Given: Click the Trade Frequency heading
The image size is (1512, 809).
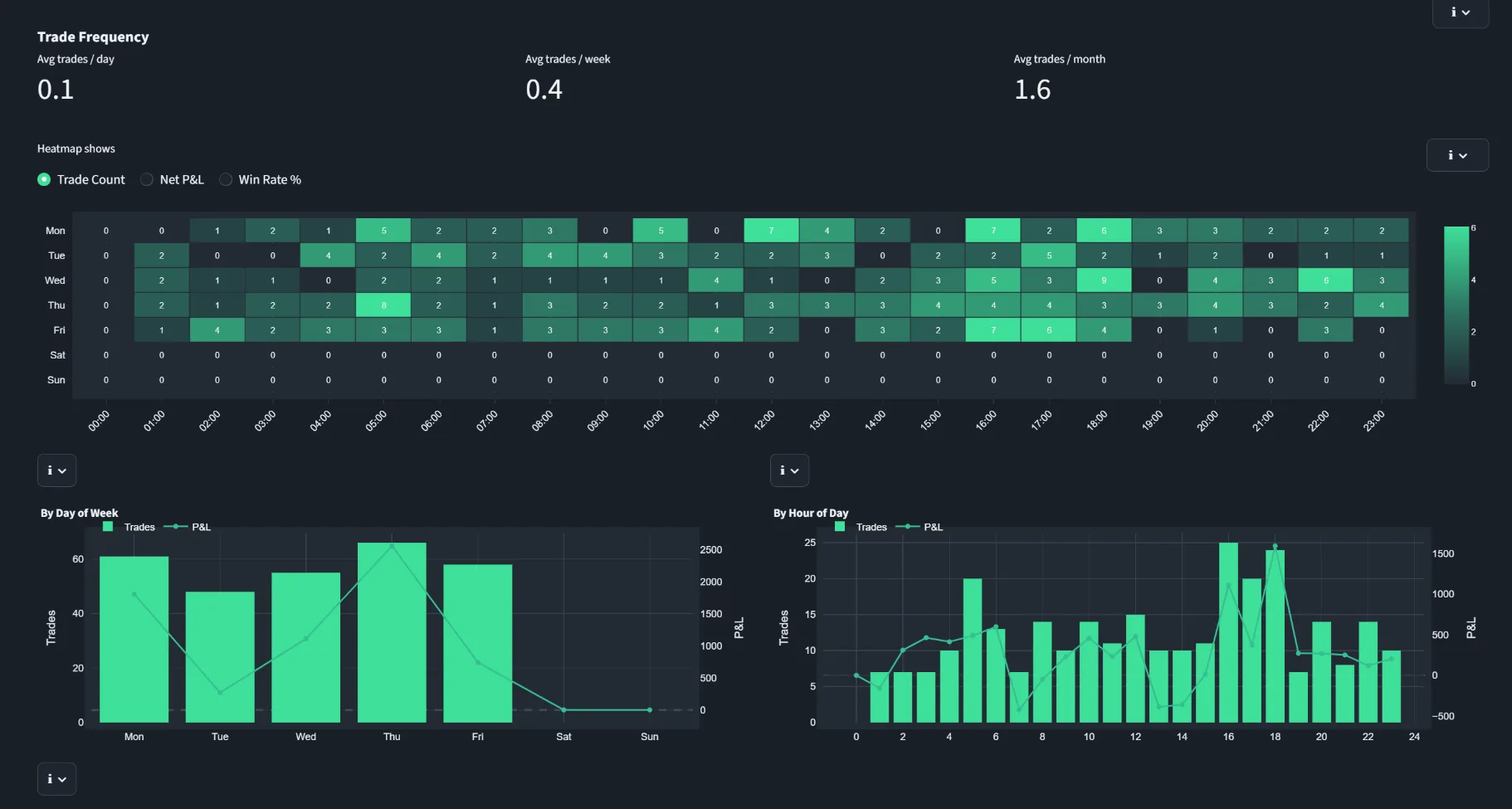Looking at the screenshot, I should [93, 37].
